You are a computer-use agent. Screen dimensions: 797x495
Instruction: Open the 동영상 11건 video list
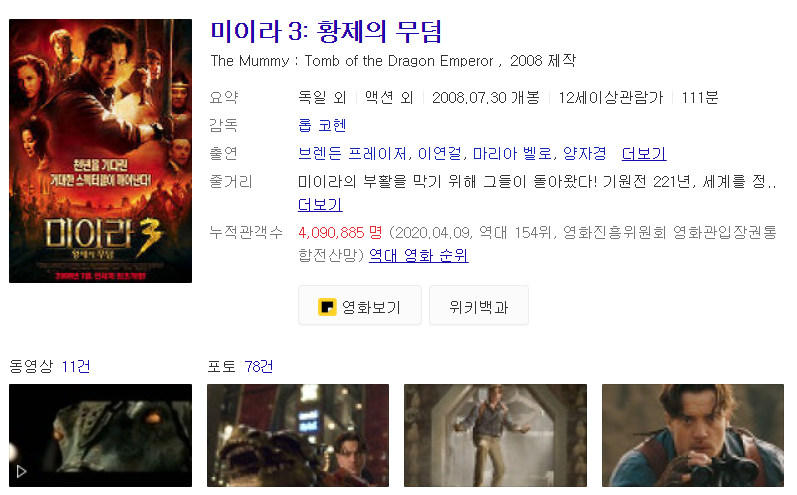coord(50,366)
